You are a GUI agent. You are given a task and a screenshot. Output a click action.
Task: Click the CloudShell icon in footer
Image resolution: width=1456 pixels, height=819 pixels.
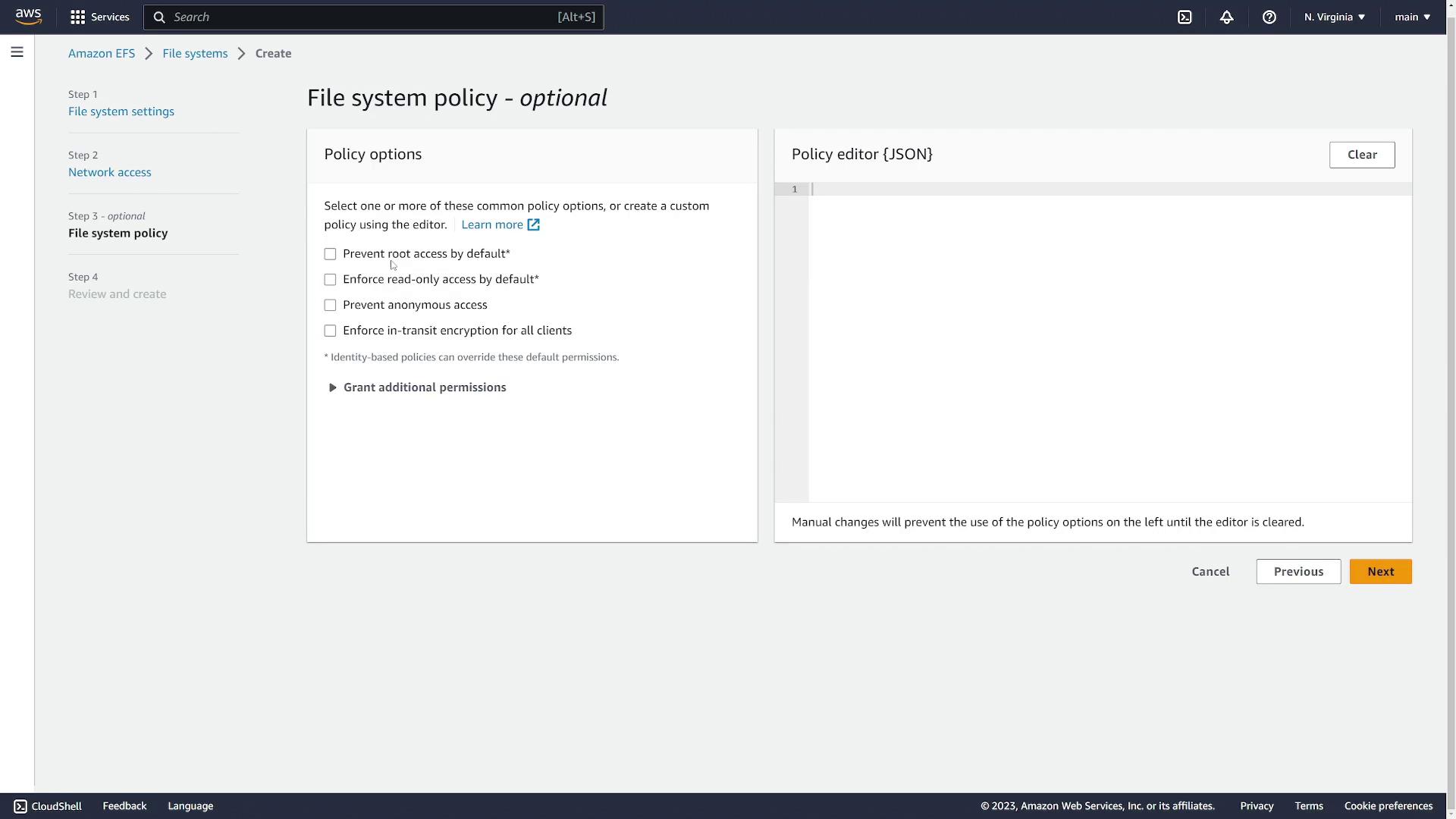[20, 806]
